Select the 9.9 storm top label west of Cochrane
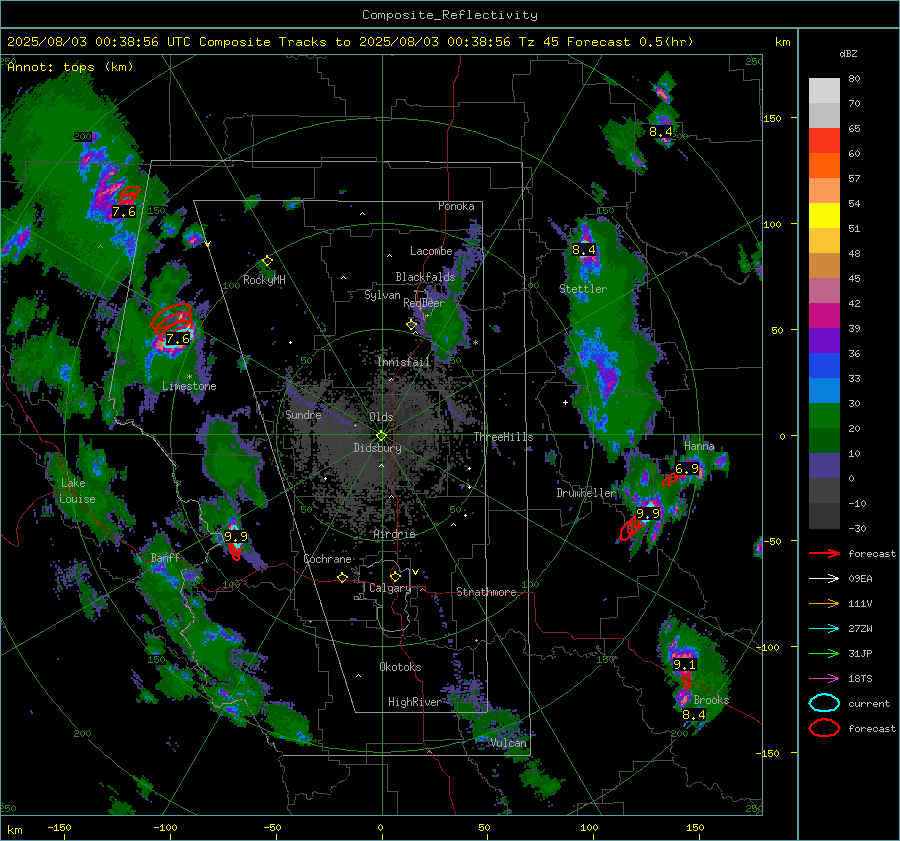Image resolution: width=900 pixels, height=841 pixels. pyautogui.click(x=235, y=536)
